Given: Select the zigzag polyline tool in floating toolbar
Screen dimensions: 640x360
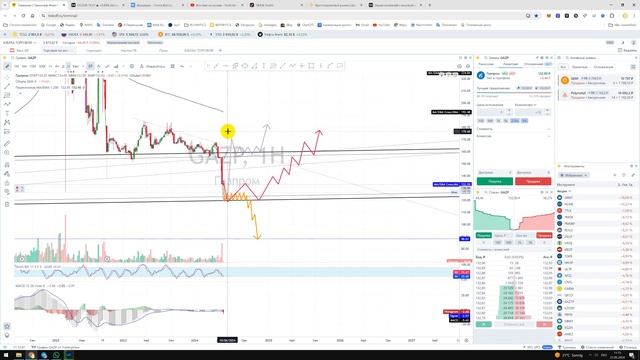Looking at the screenshot, I should point(292,66).
